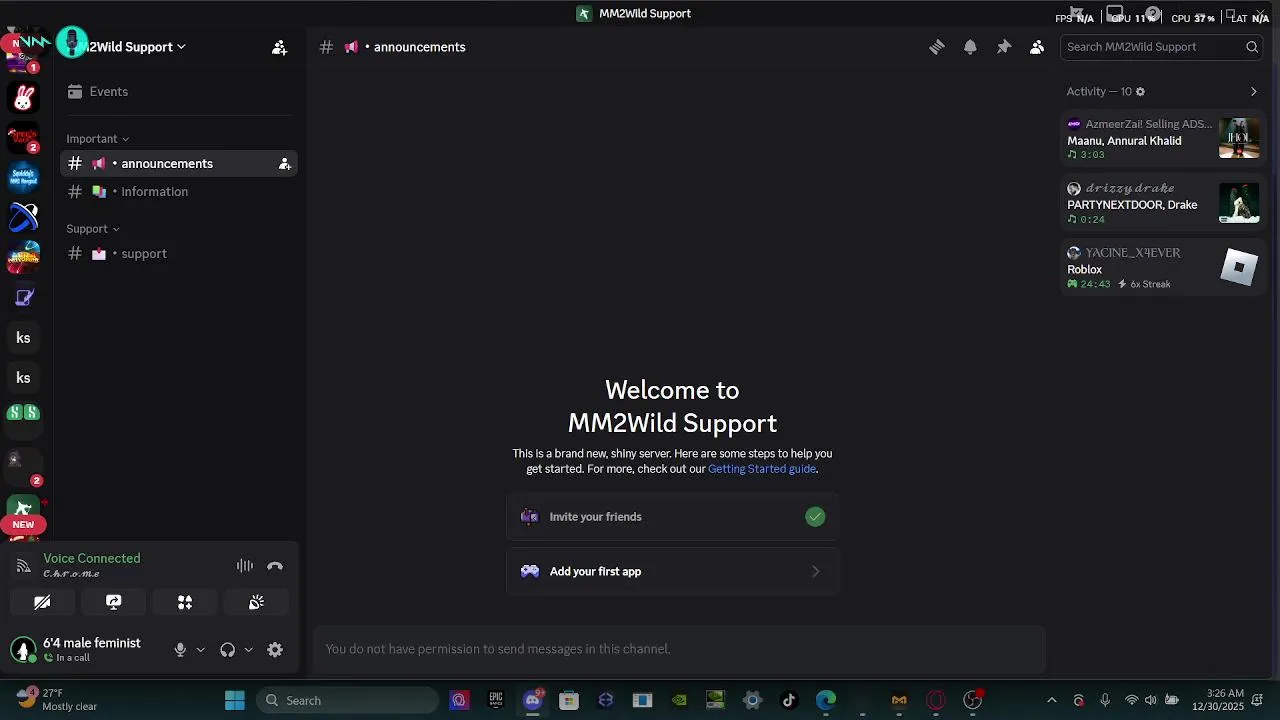Screen dimensions: 1280x720
Task: Open the Opera GX taskbar icon
Action: tap(936, 700)
